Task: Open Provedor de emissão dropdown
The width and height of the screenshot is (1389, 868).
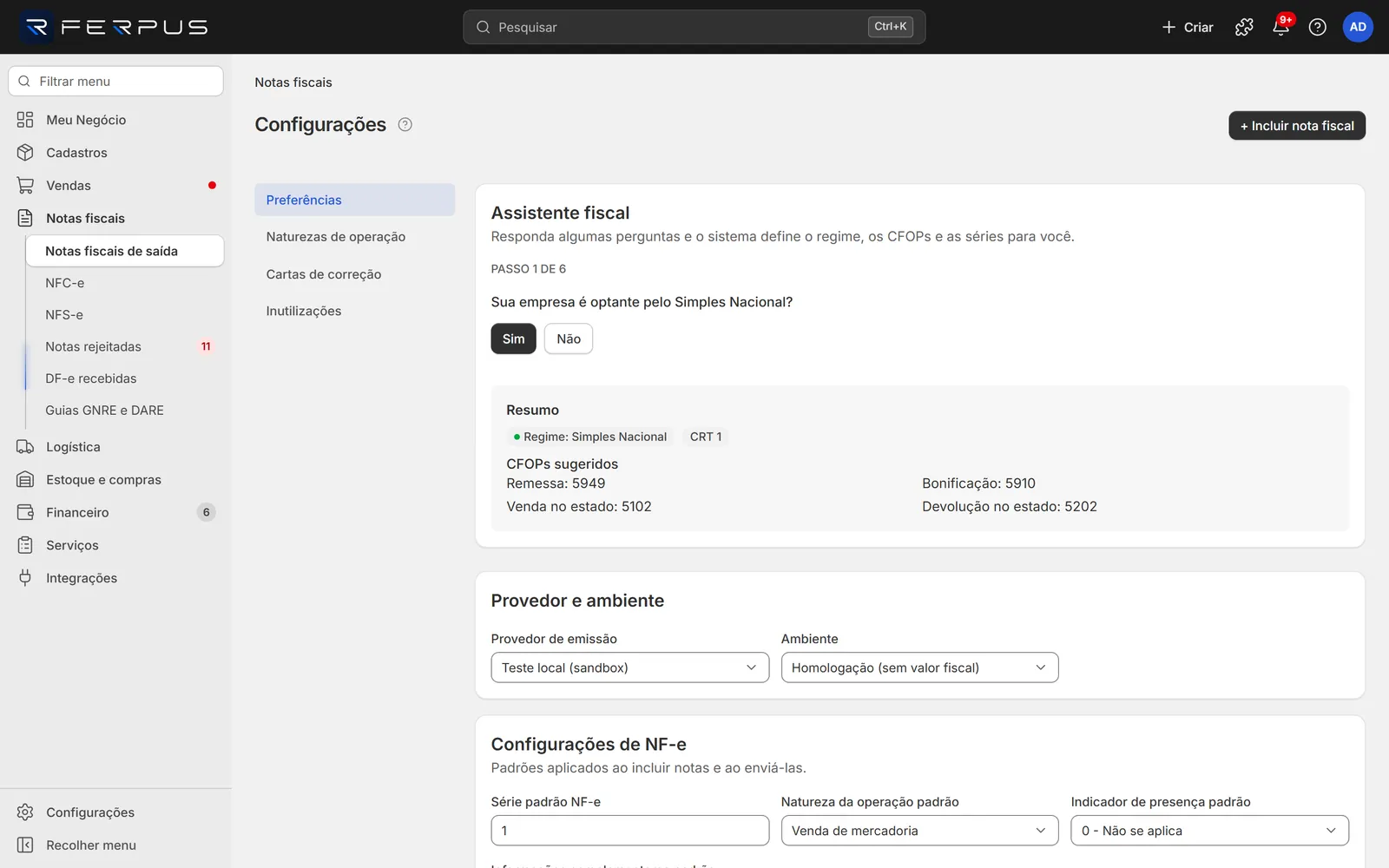Action: point(629,667)
